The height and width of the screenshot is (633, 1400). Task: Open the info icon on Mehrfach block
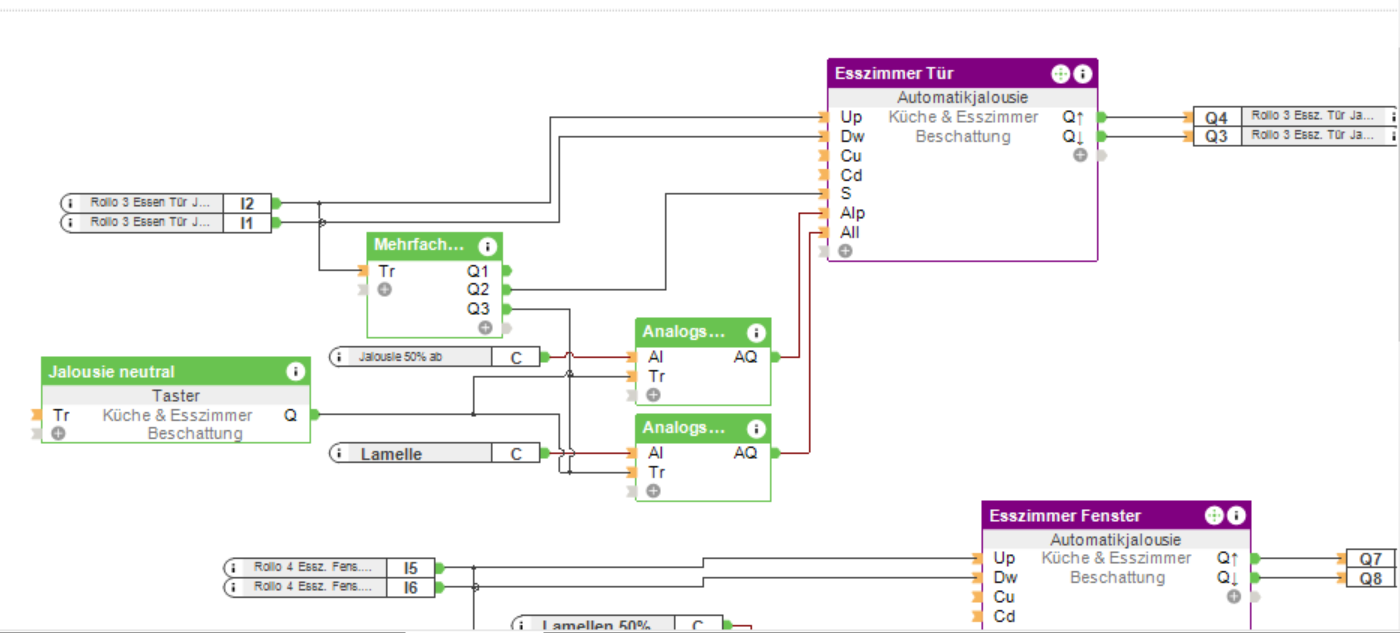[487, 246]
